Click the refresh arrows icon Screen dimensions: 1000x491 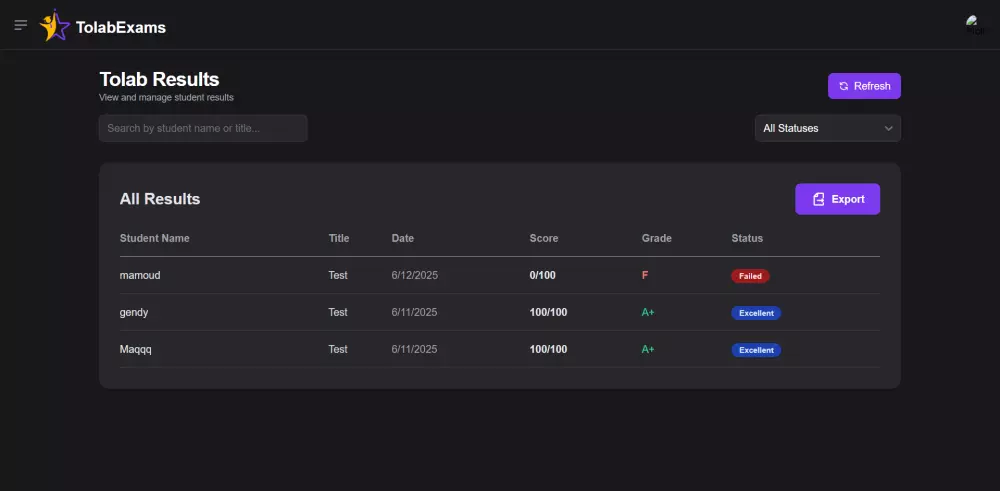point(844,86)
